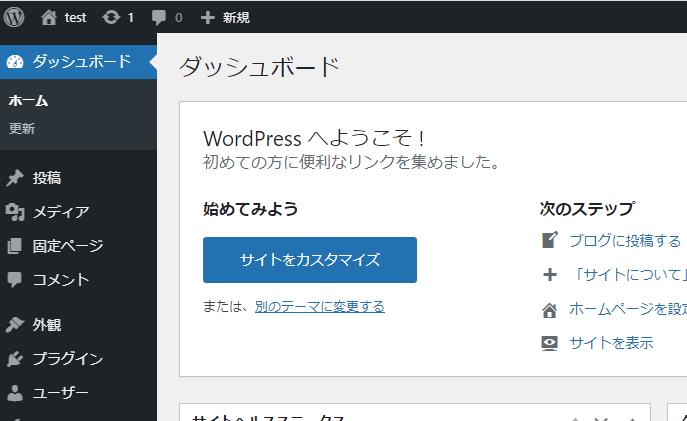Click the サイトをカスタマイズ button

click(x=310, y=260)
